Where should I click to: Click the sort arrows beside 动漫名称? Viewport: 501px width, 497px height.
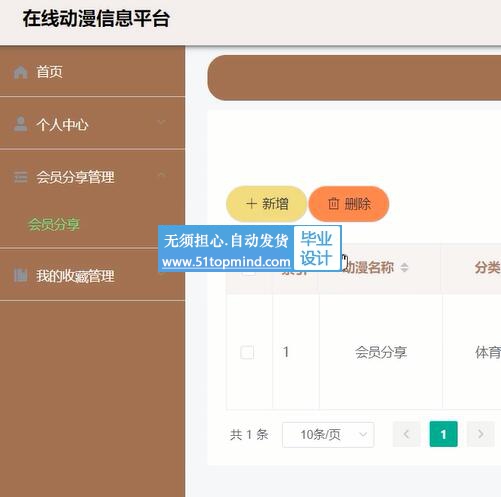404,267
